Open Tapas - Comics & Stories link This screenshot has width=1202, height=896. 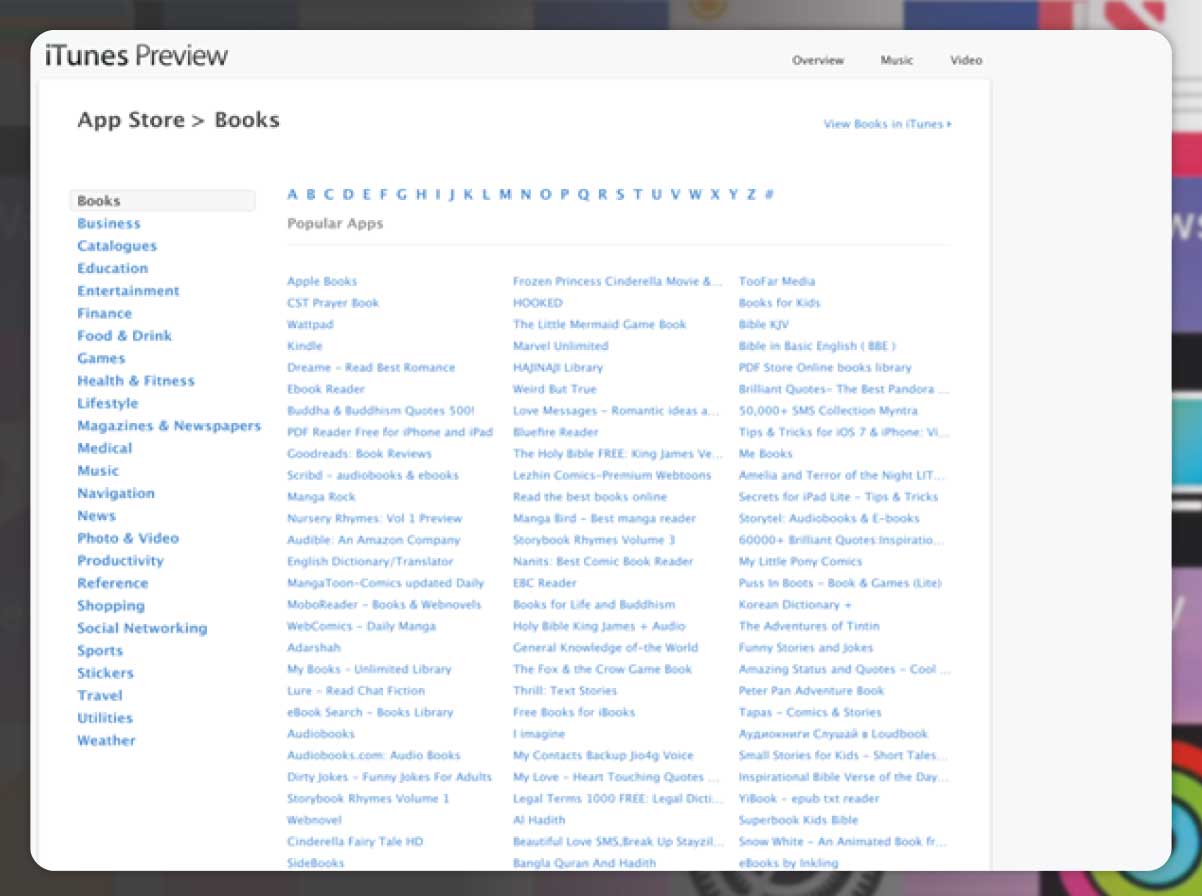pos(810,713)
